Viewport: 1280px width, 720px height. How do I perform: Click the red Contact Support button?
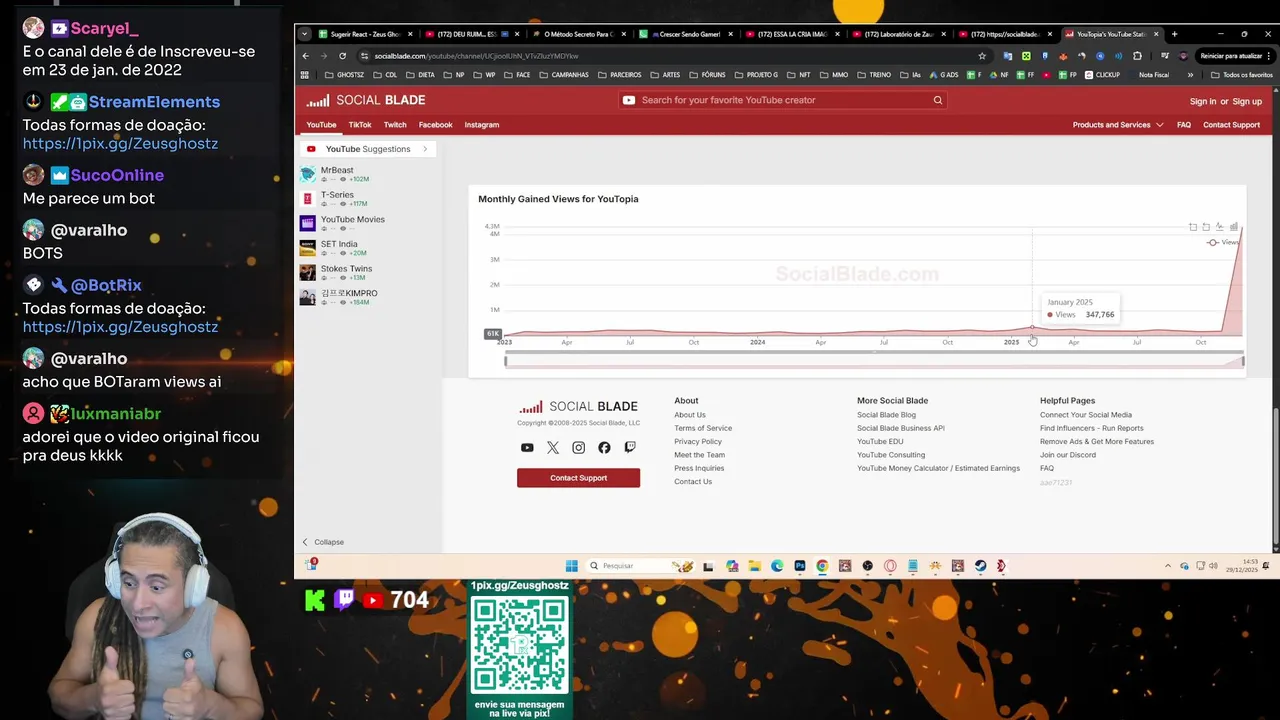578,478
